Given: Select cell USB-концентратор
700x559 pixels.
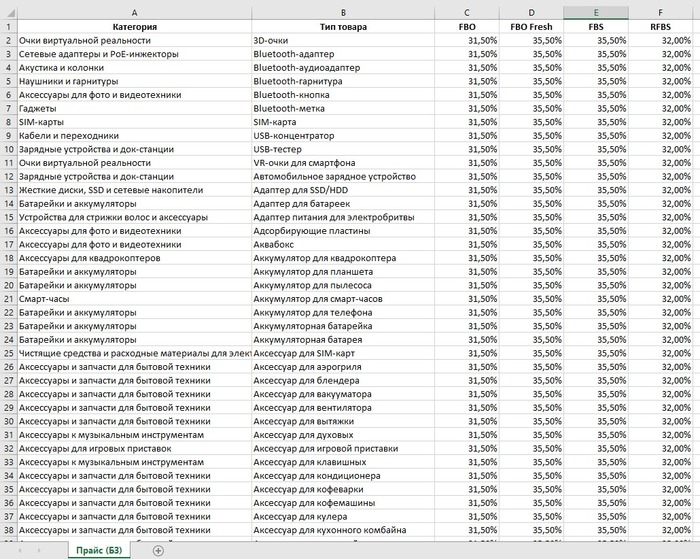Looking at the screenshot, I should (343, 136).
